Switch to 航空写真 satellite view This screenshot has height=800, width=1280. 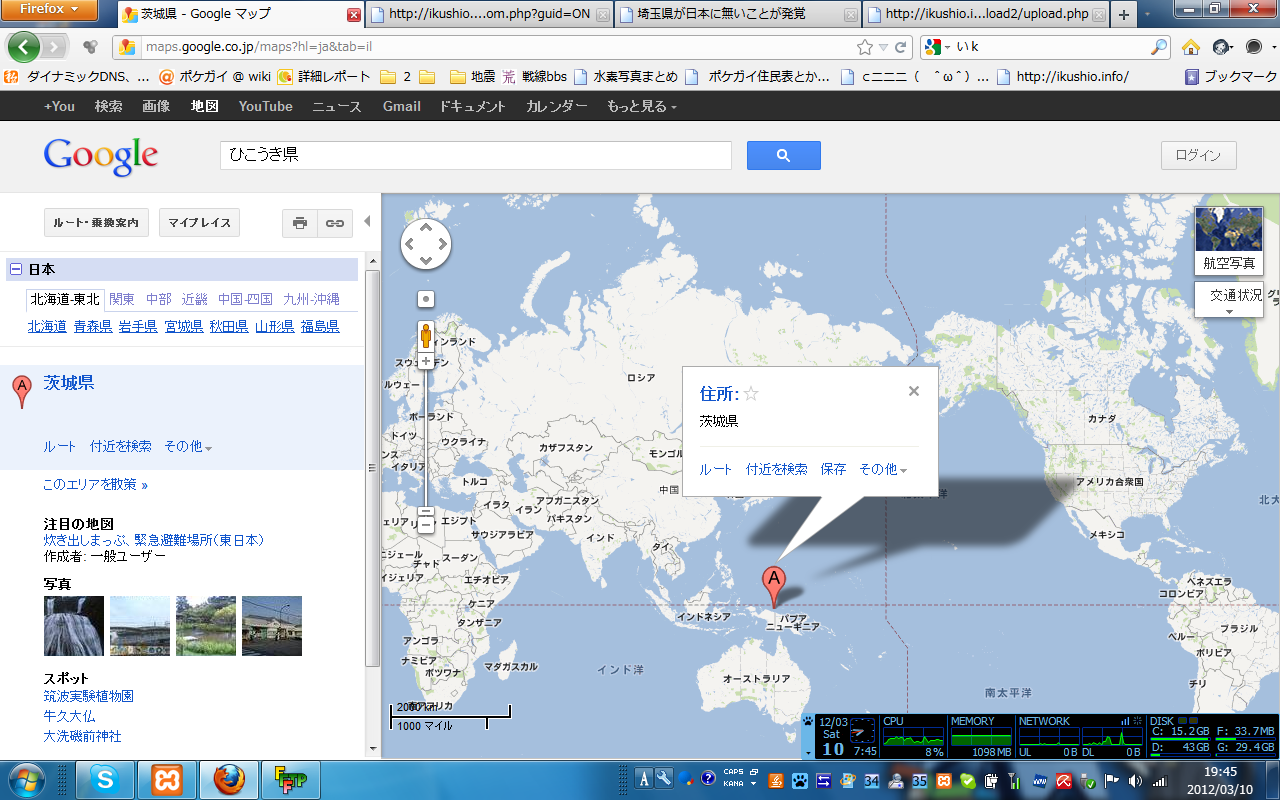click(x=1229, y=241)
